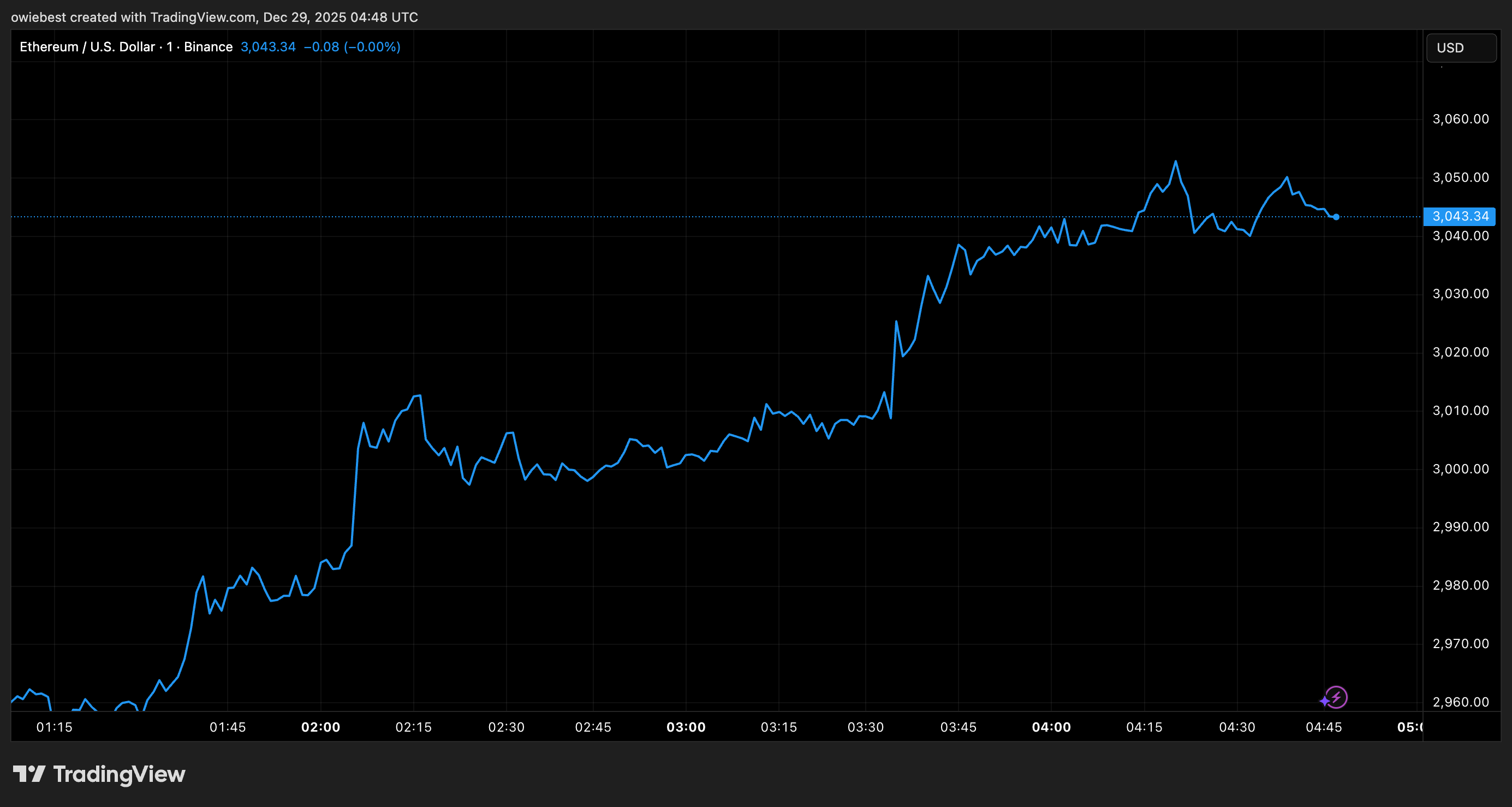
Task: Click the blue 3,043.34 price in the legend
Action: tap(267, 46)
